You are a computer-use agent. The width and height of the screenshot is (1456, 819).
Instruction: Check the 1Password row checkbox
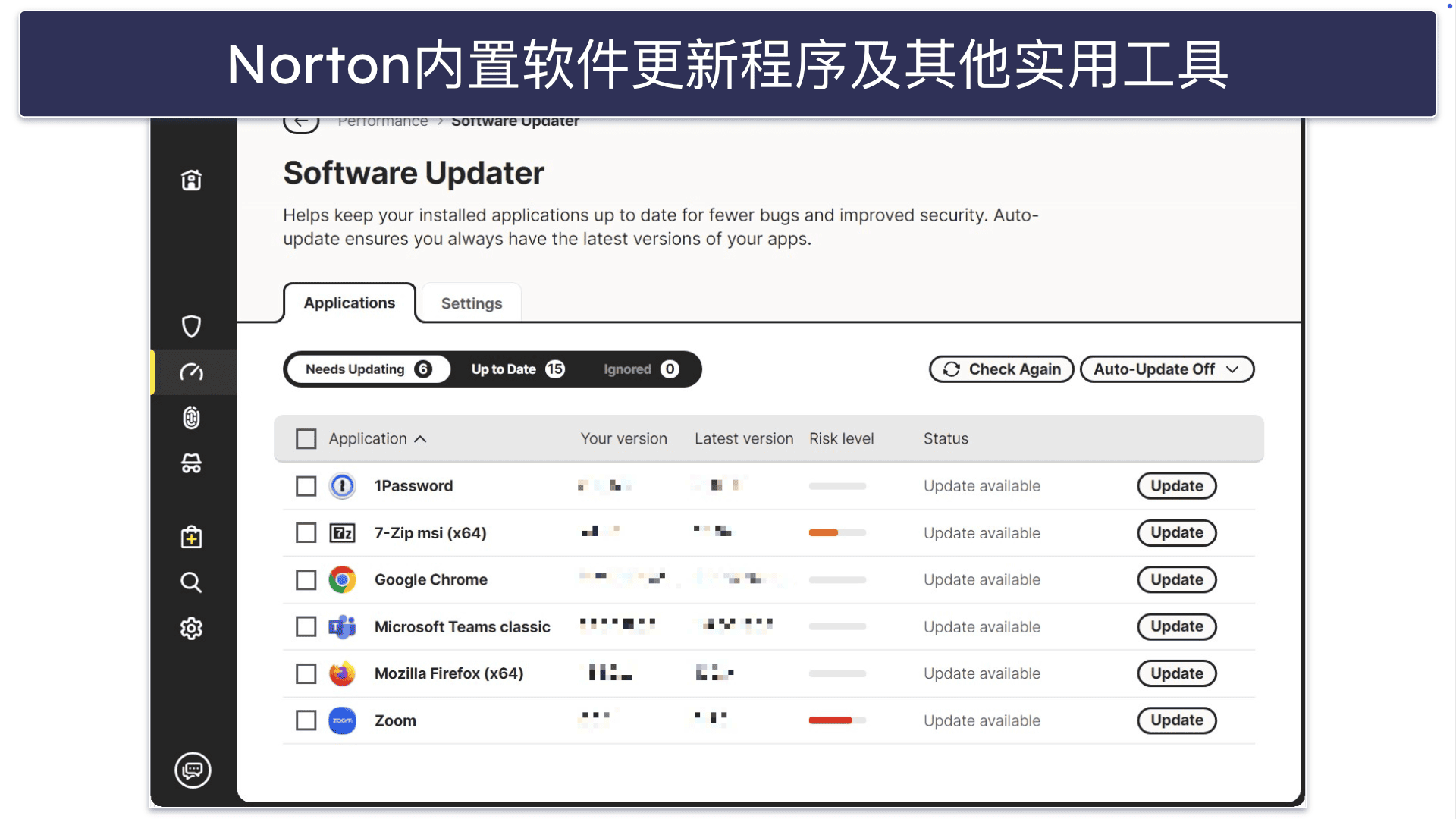click(306, 486)
